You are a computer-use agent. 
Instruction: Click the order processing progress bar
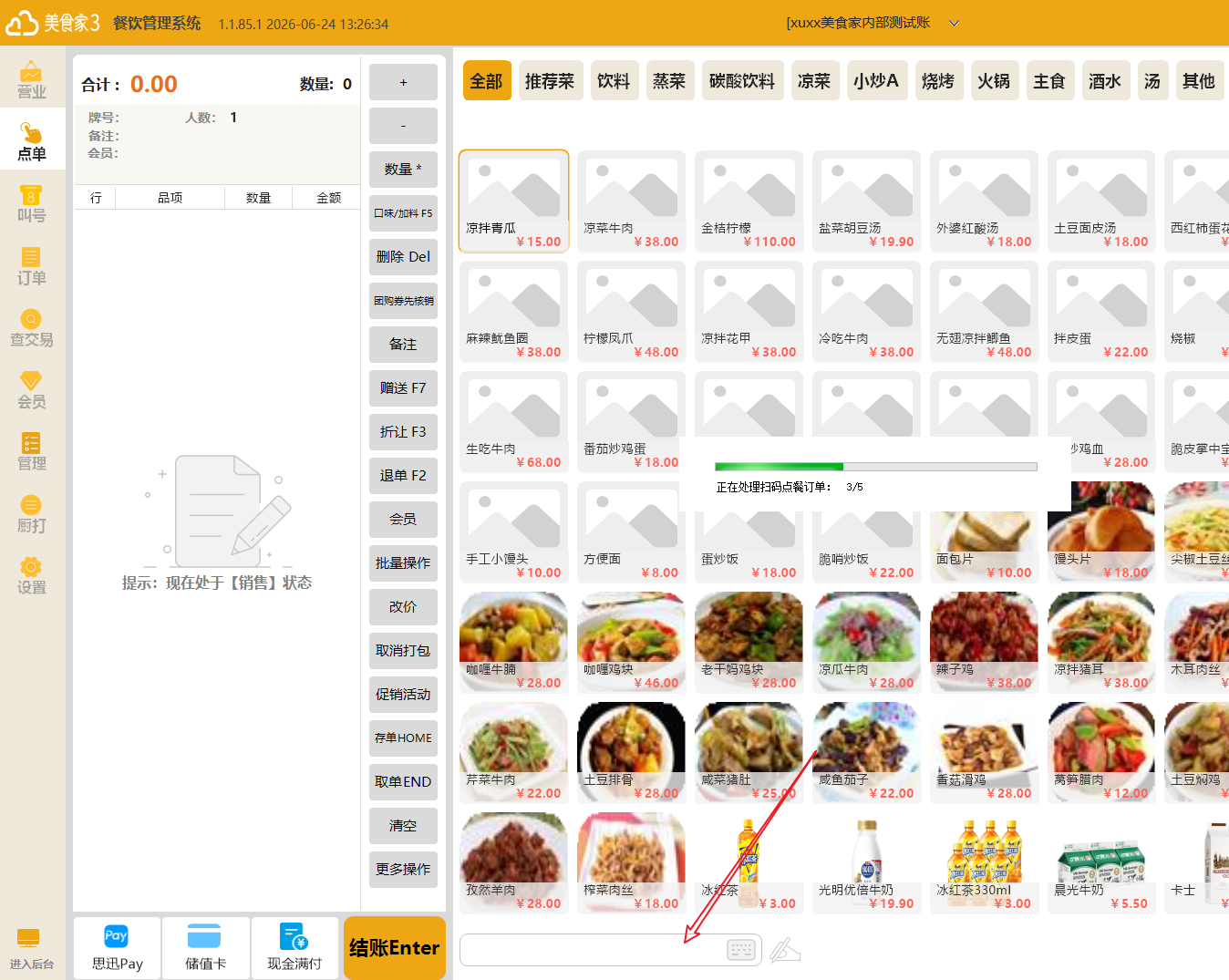pyautogui.click(x=876, y=467)
